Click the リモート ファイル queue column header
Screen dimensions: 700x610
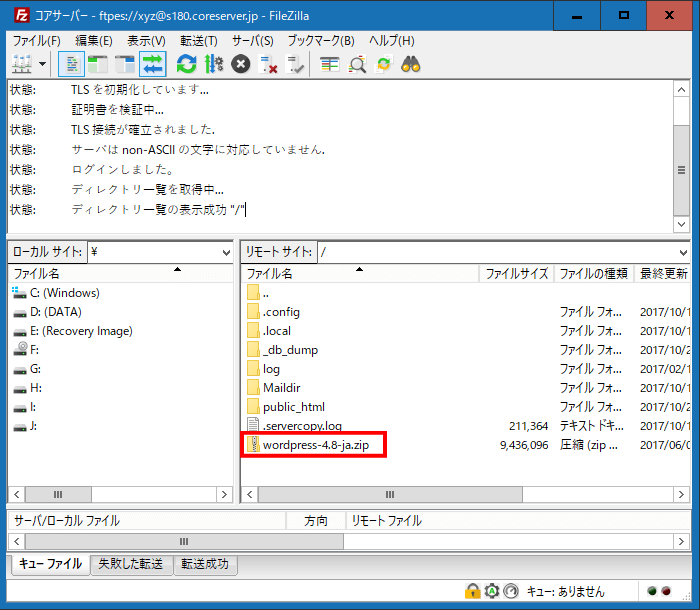[x=518, y=521]
